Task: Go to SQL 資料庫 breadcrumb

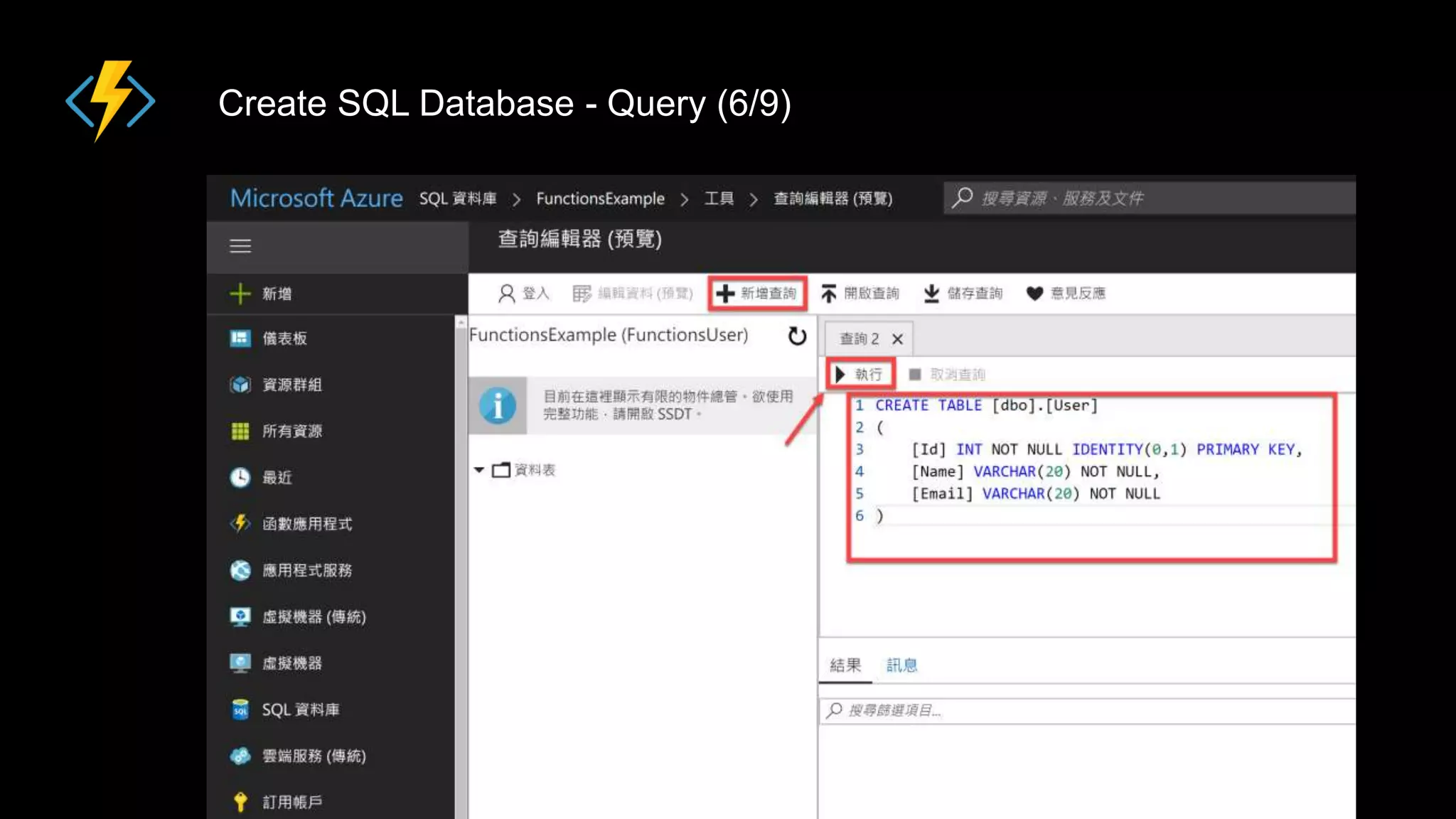Action: click(x=458, y=198)
